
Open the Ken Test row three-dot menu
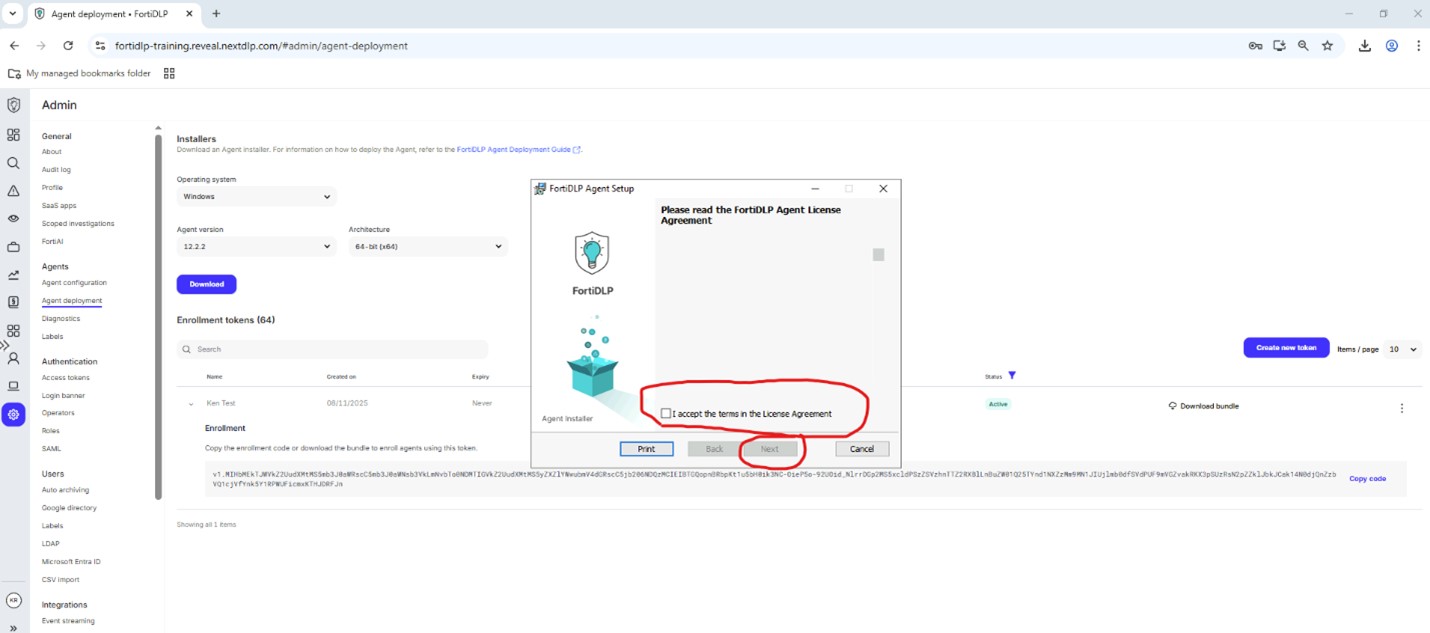[x=1402, y=408]
